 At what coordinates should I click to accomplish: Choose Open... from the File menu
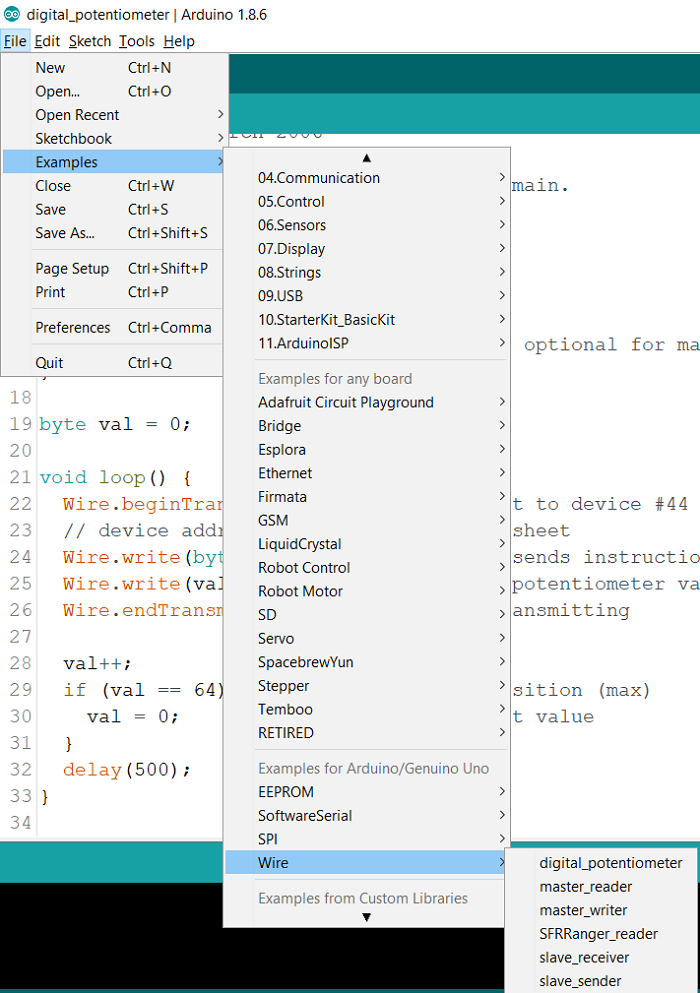tap(114, 91)
